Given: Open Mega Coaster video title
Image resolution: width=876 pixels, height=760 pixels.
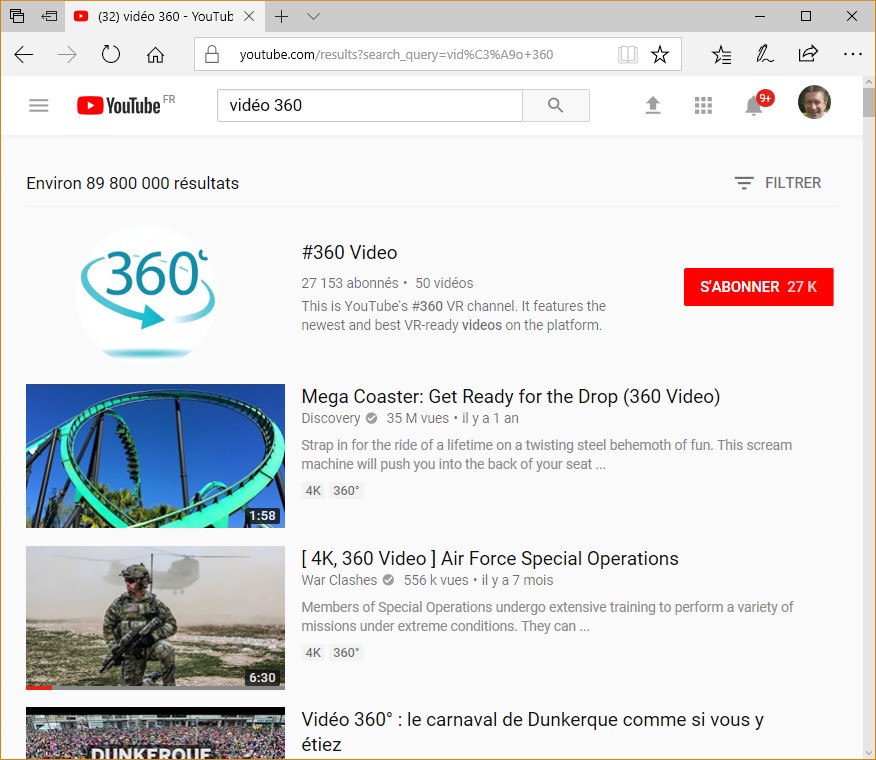Looking at the screenshot, I should tap(511, 396).
